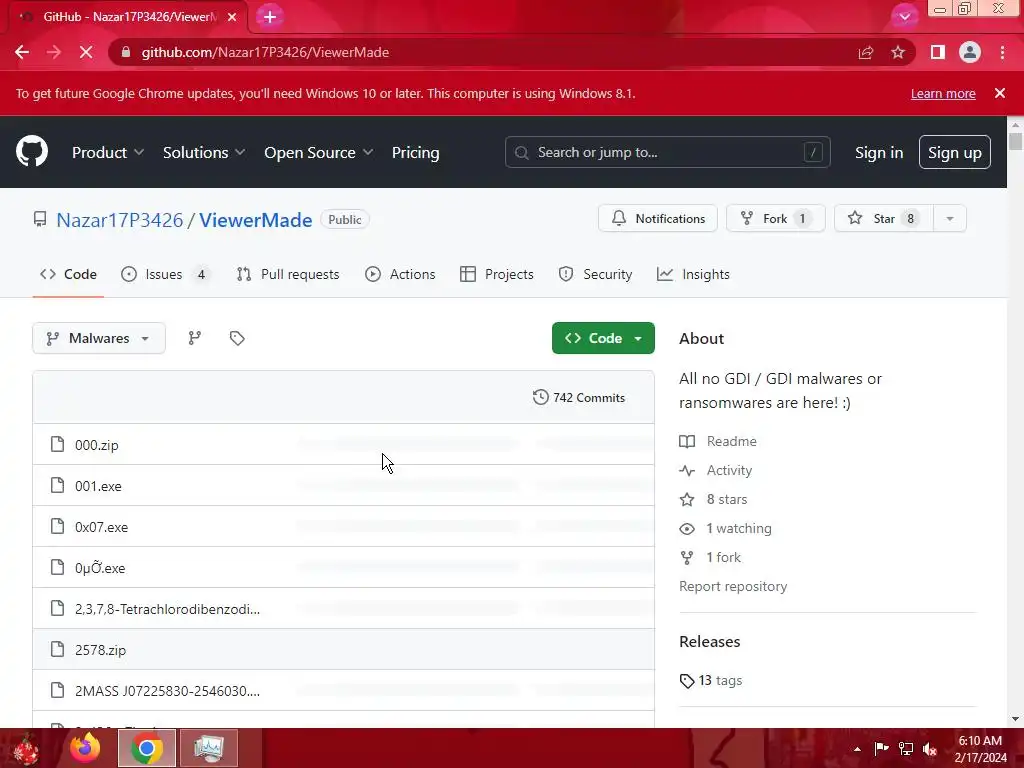Focus the Search or jump to field
This screenshot has height=768, width=1024.
click(667, 152)
